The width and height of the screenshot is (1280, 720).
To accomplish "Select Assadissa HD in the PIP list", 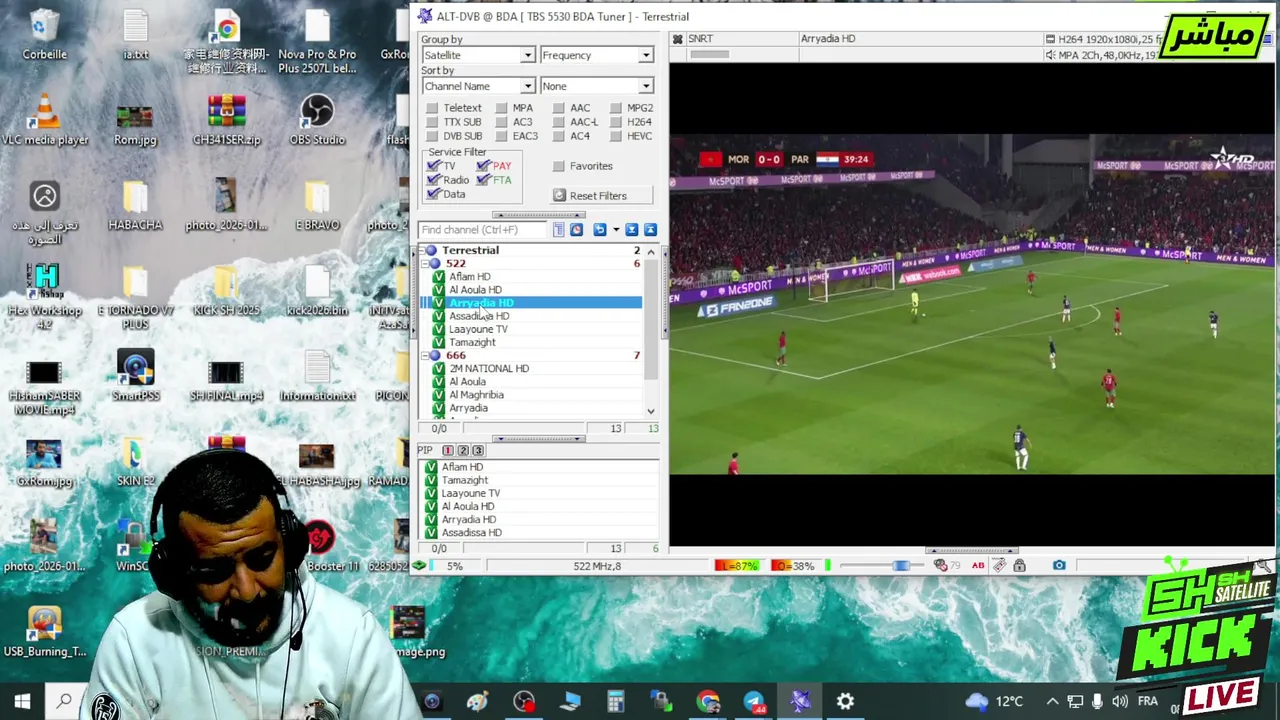I will click(472, 533).
